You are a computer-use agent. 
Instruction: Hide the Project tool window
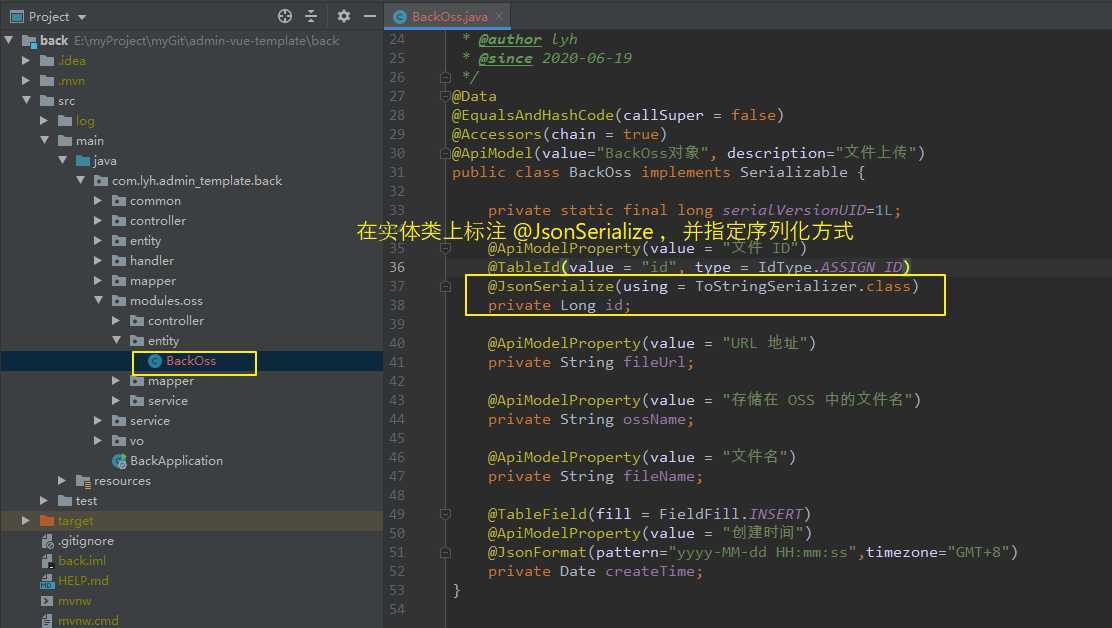pos(369,16)
